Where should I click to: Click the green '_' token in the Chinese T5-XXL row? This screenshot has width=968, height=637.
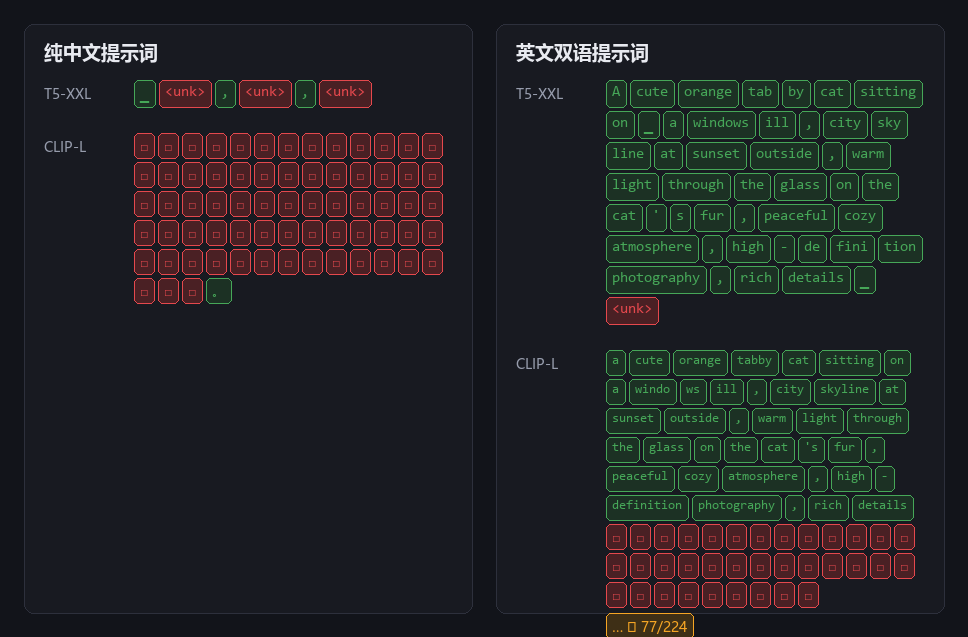coord(144,94)
